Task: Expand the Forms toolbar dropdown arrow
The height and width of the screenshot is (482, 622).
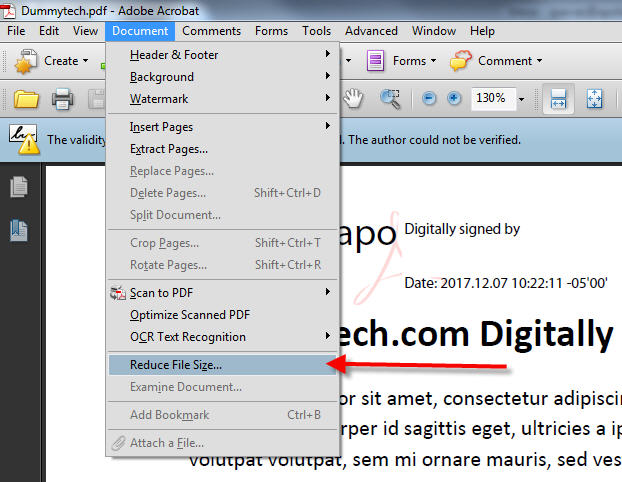Action: (433, 61)
